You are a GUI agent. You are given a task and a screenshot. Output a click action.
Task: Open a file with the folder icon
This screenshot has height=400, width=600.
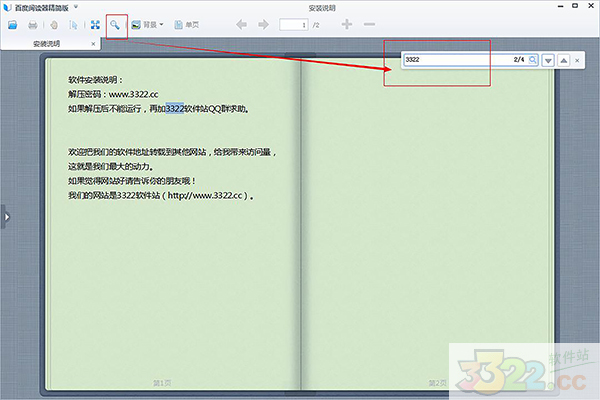(x=13, y=25)
